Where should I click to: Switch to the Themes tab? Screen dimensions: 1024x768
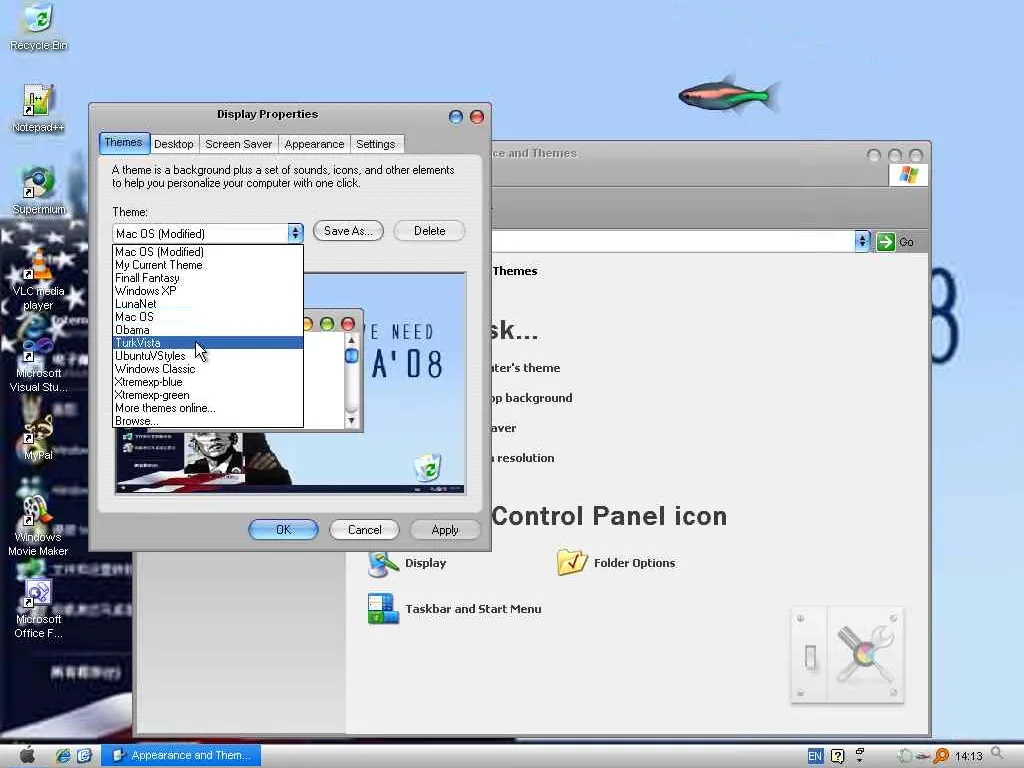coord(123,142)
